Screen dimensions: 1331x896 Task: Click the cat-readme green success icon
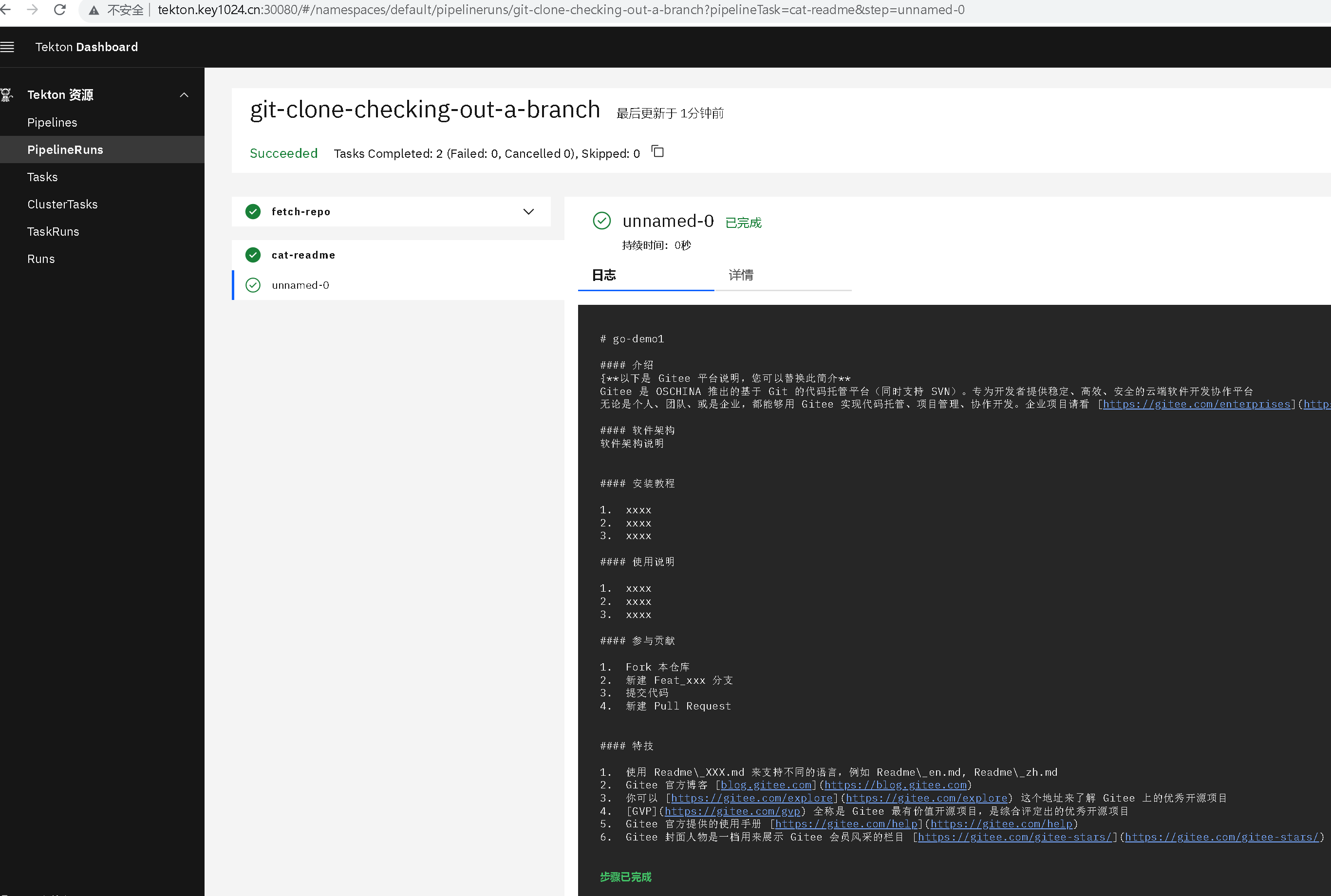click(x=253, y=255)
